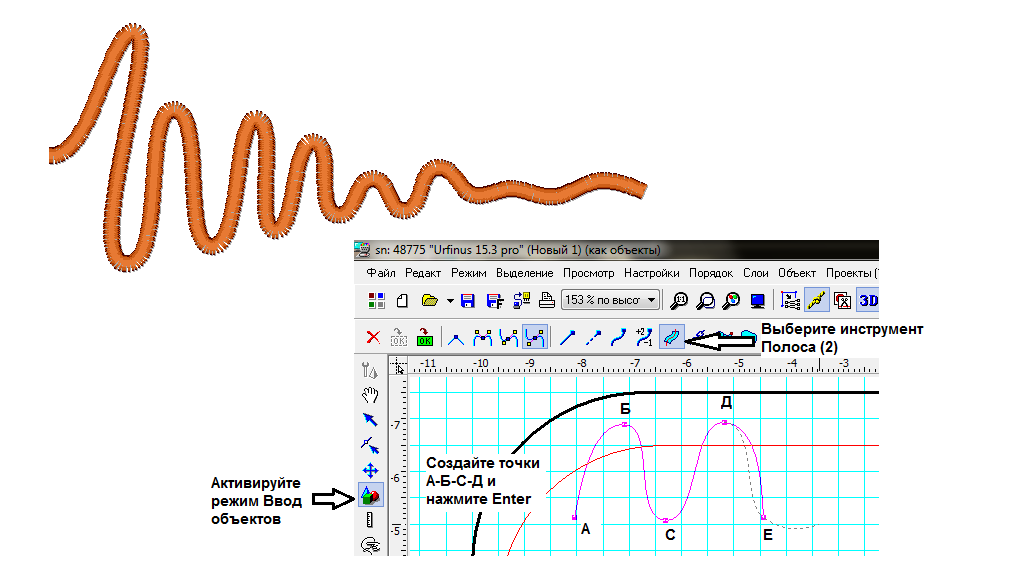Expand the open folder dropdown arrow

(x=449, y=301)
